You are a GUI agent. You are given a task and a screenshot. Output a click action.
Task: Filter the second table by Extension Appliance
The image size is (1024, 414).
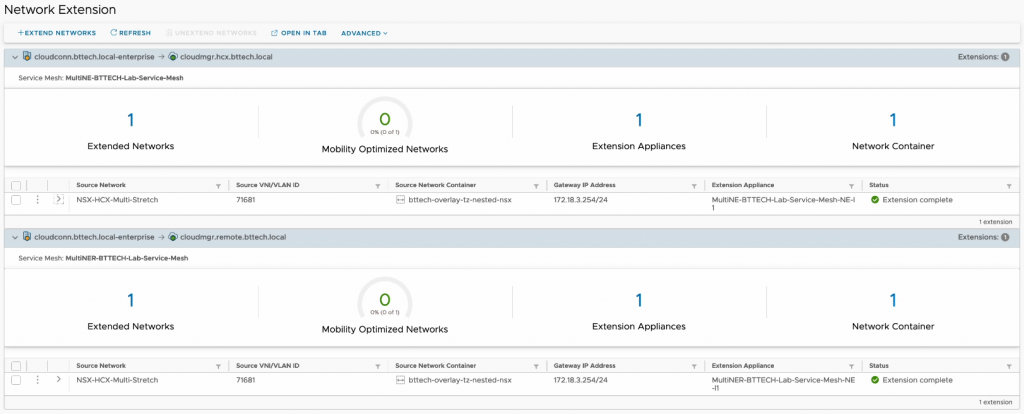pos(853,366)
